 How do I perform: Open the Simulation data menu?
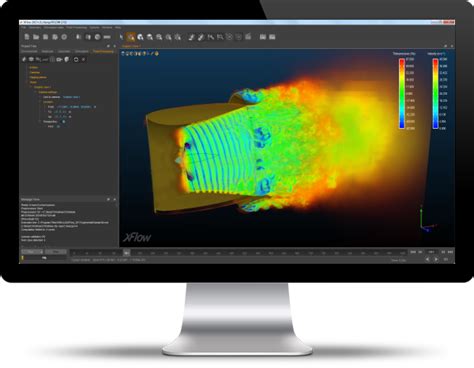pos(54,27)
